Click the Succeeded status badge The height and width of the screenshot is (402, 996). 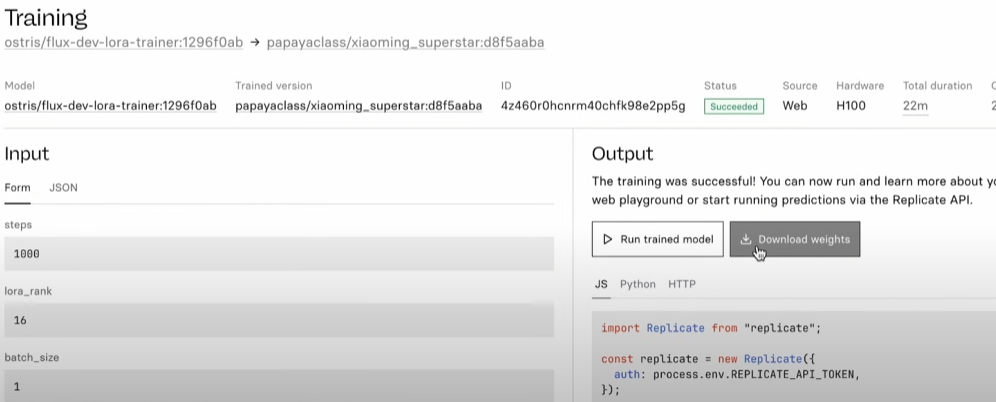(x=733, y=106)
